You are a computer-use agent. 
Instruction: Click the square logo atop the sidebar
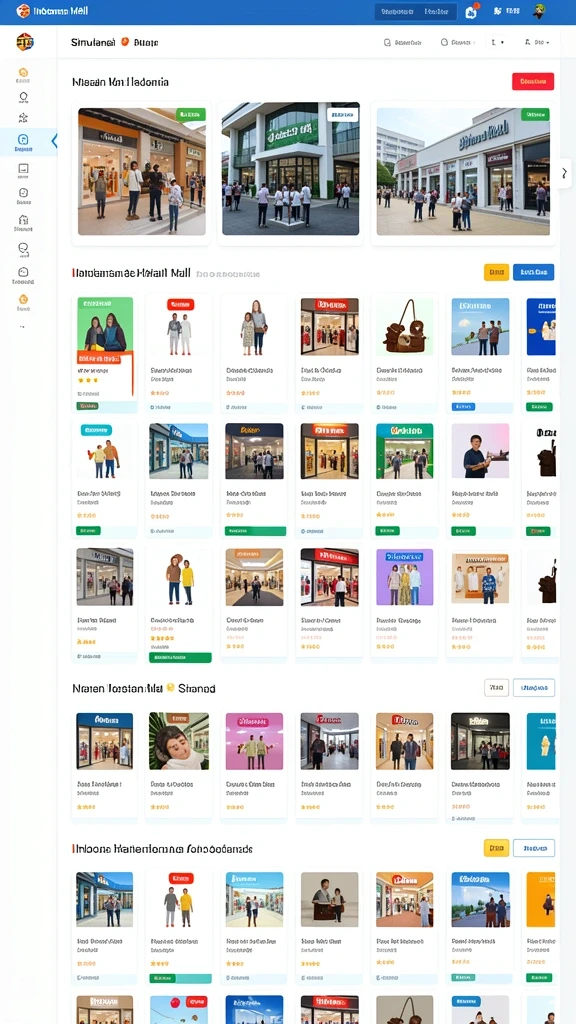[25, 42]
